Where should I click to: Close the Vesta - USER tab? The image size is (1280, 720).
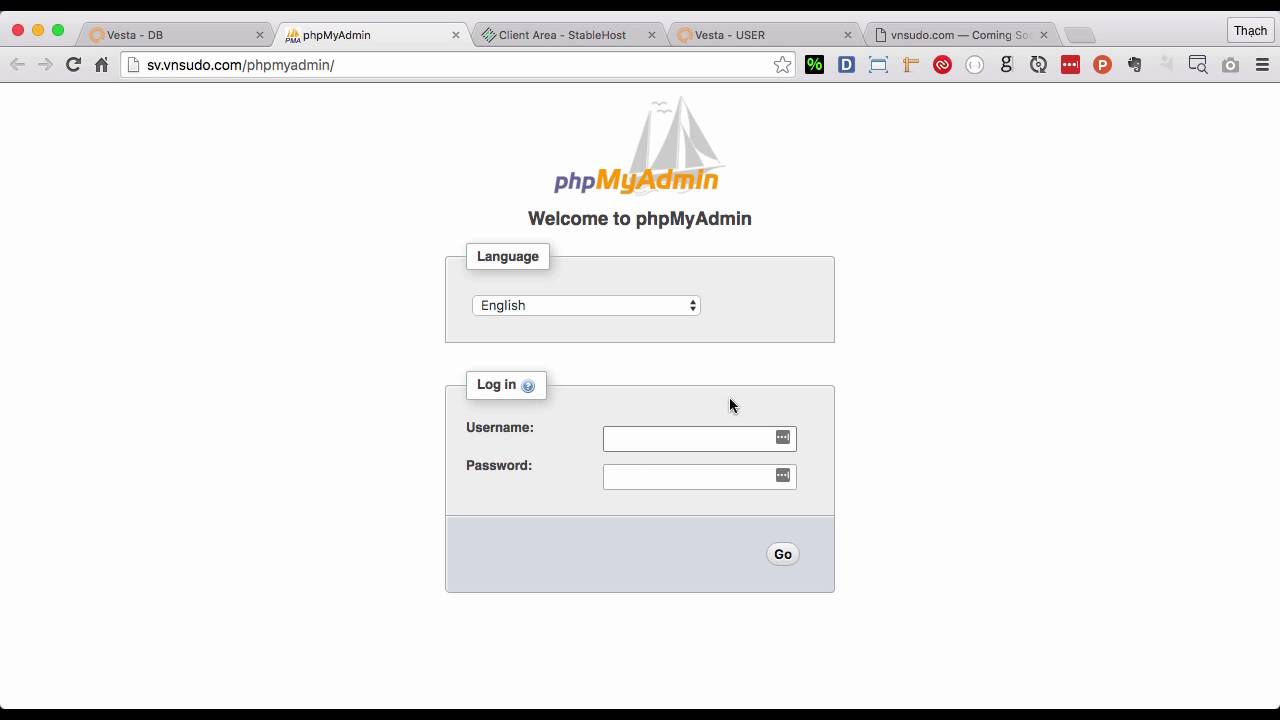(848, 35)
